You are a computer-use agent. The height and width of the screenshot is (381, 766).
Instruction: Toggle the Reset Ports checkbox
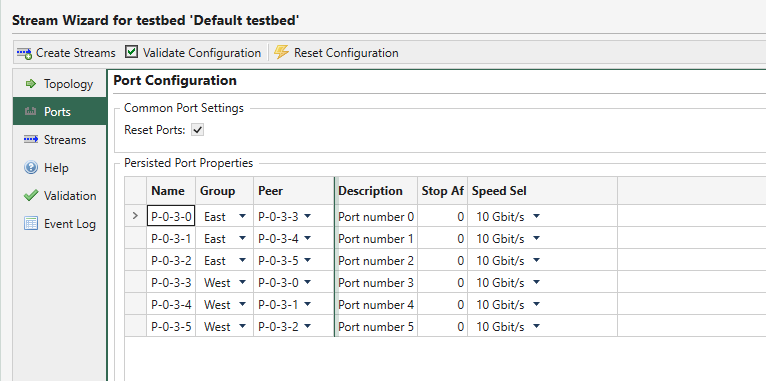197,130
